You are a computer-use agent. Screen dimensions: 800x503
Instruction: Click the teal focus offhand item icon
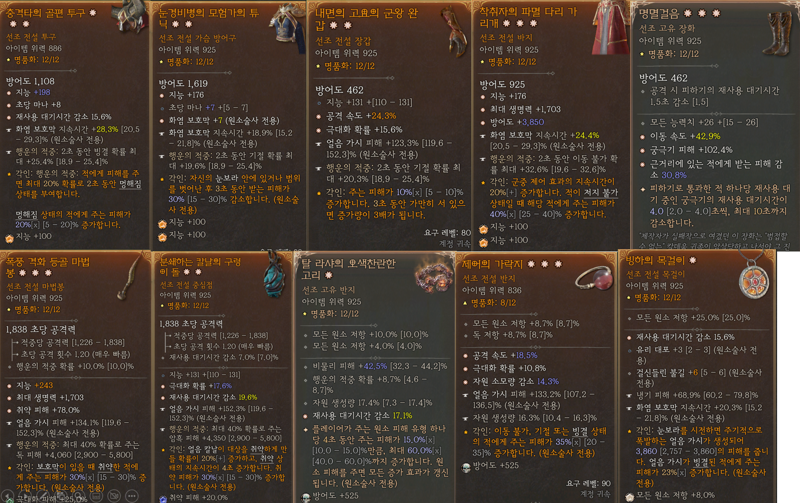coord(277,274)
